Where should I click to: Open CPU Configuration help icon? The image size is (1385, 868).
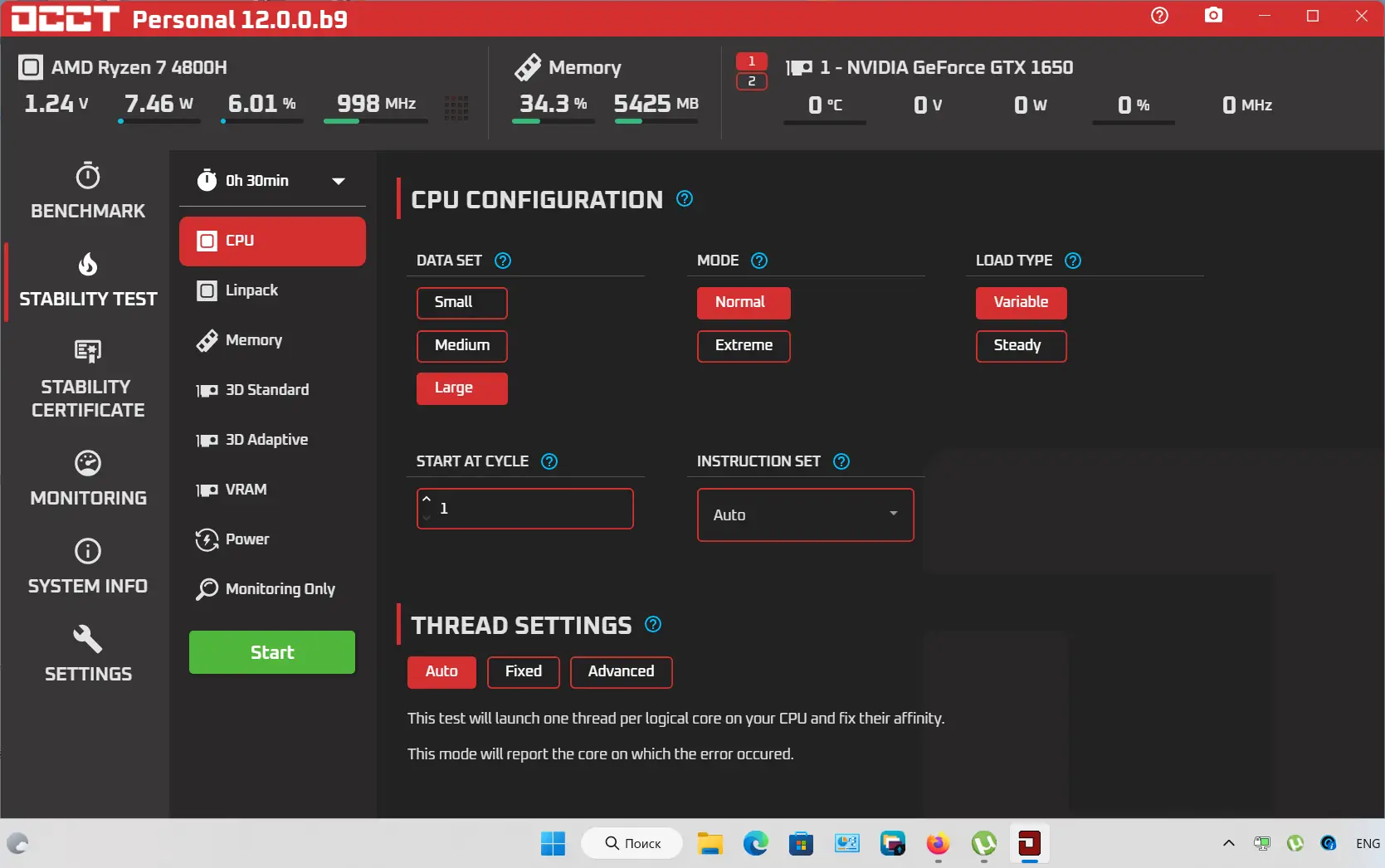pos(685,198)
